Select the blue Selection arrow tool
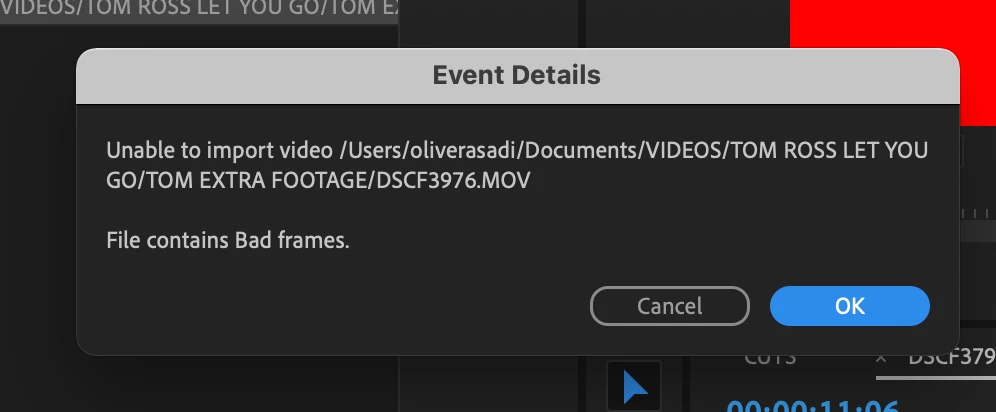Image resolution: width=996 pixels, height=412 pixels. pyautogui.click(x=634, y=386)
